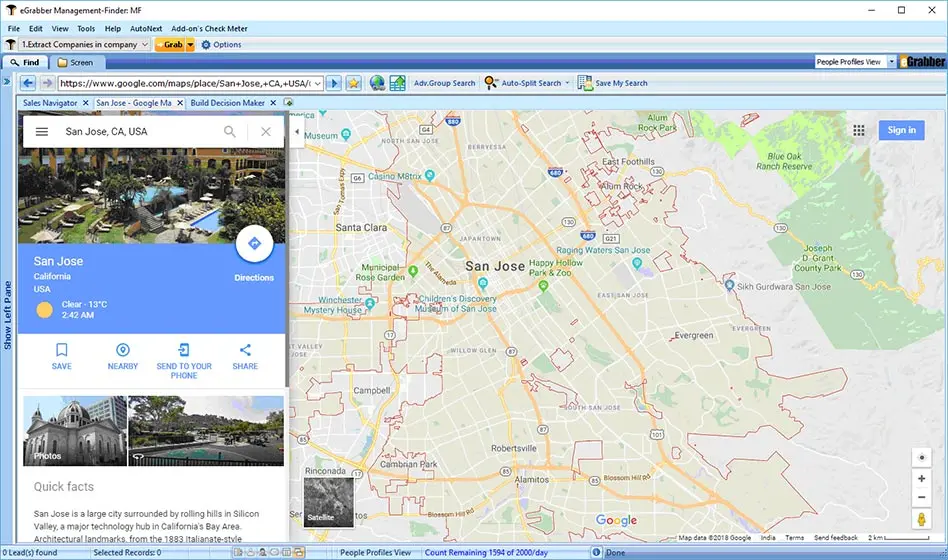Click the Send to your phone icon

[184, 350]
